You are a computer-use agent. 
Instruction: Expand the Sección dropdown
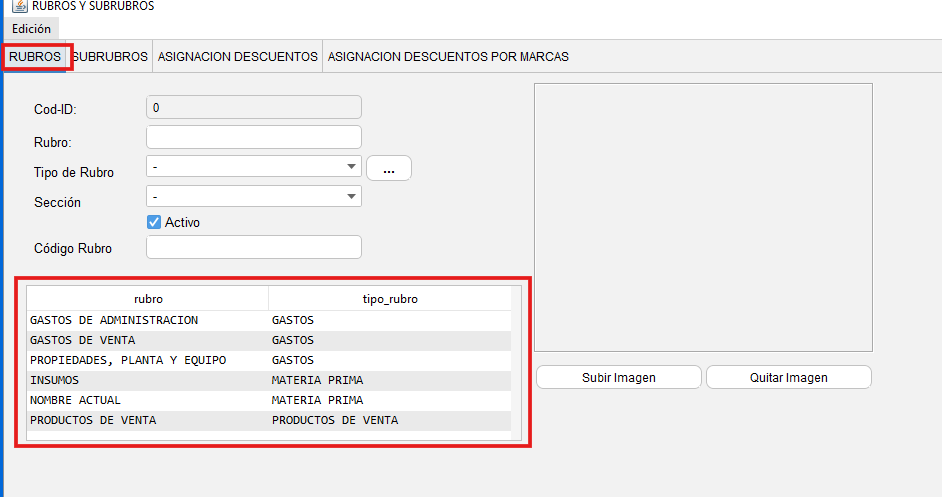tap(351, 197)
